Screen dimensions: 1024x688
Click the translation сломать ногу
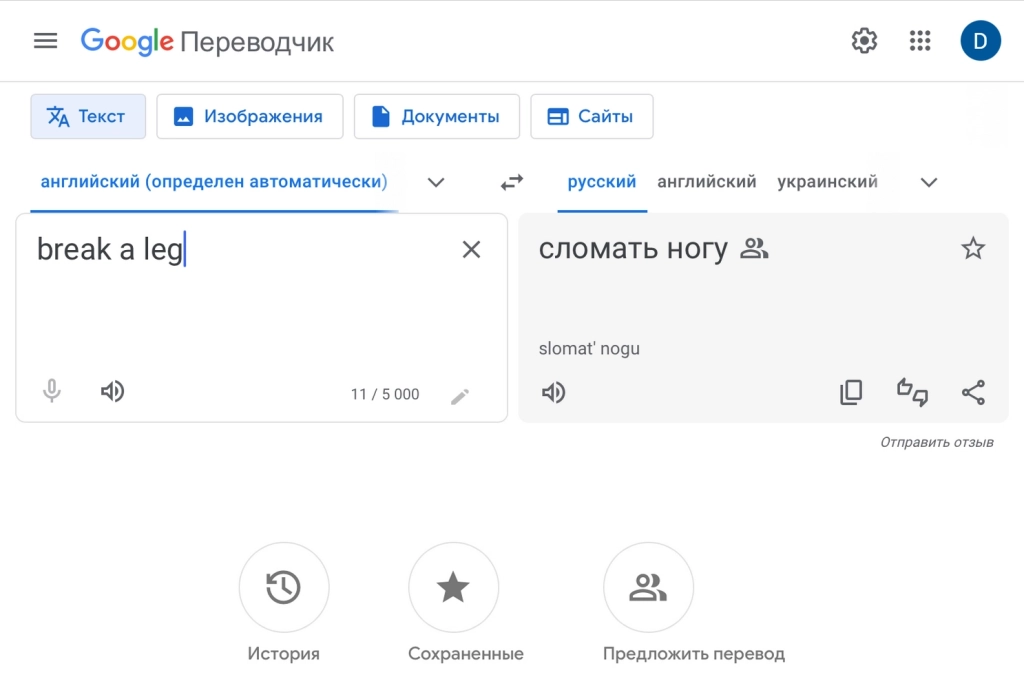[633, 249]
